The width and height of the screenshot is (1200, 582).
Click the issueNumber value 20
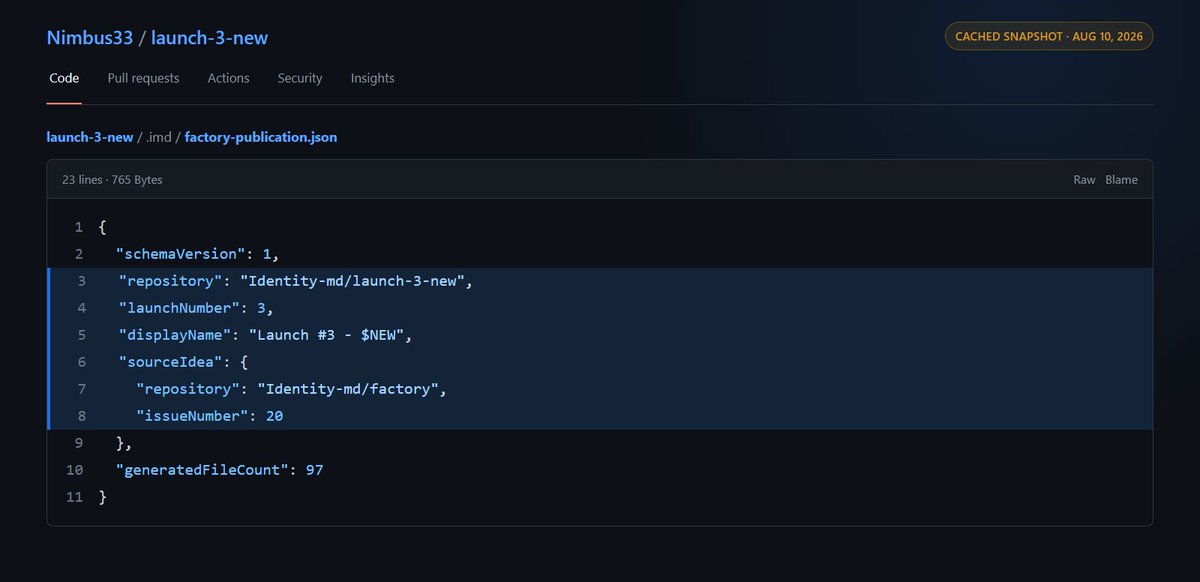tap(275, 416)
